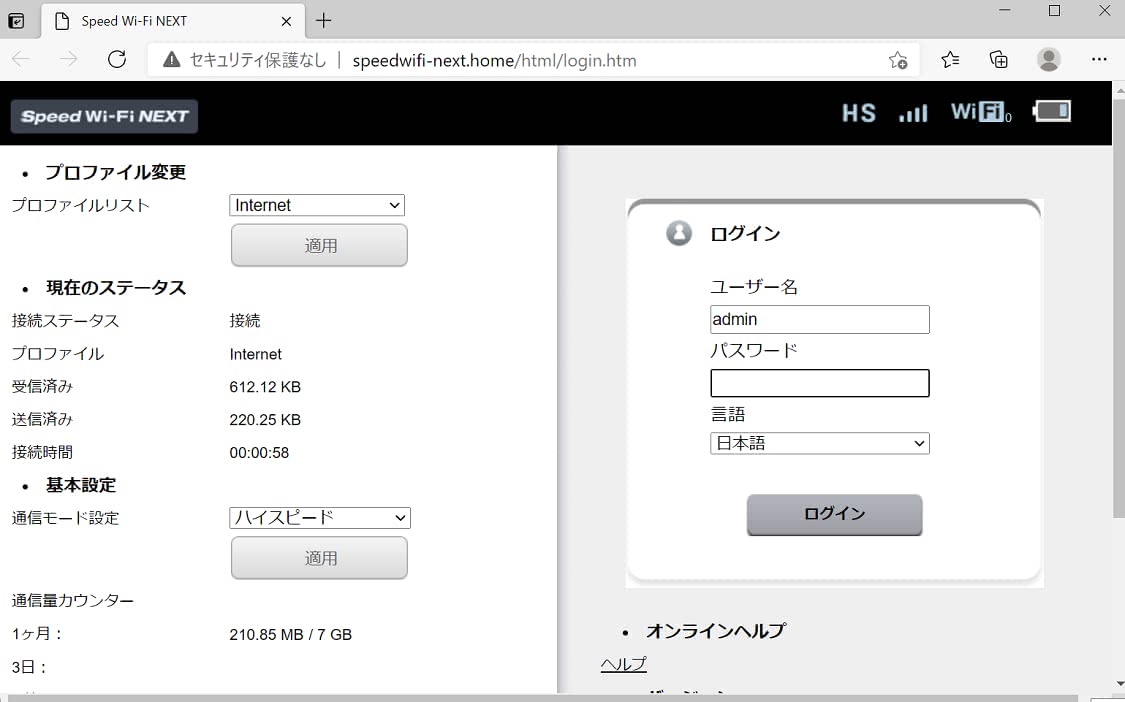
Task: Click the HS mode indicator
Action: 859,113
